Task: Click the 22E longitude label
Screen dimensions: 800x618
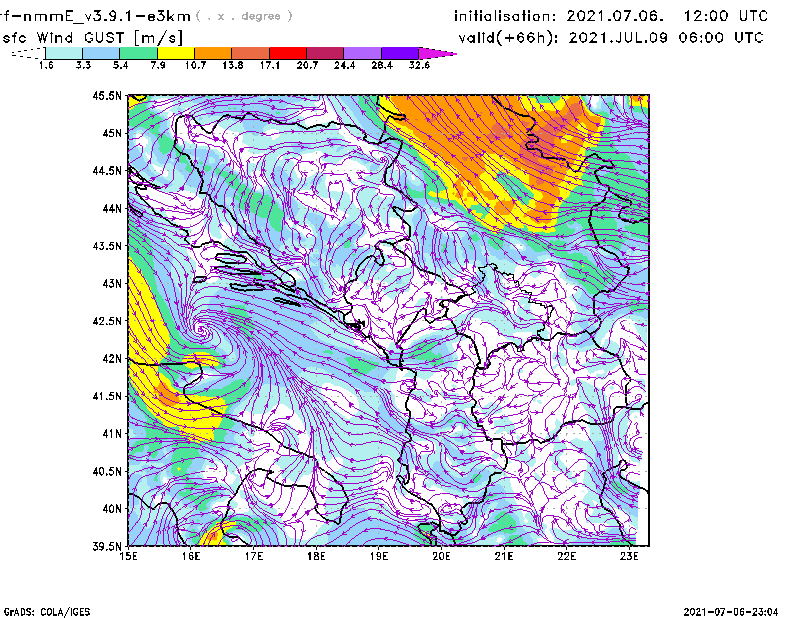Action: coord(566,556)
